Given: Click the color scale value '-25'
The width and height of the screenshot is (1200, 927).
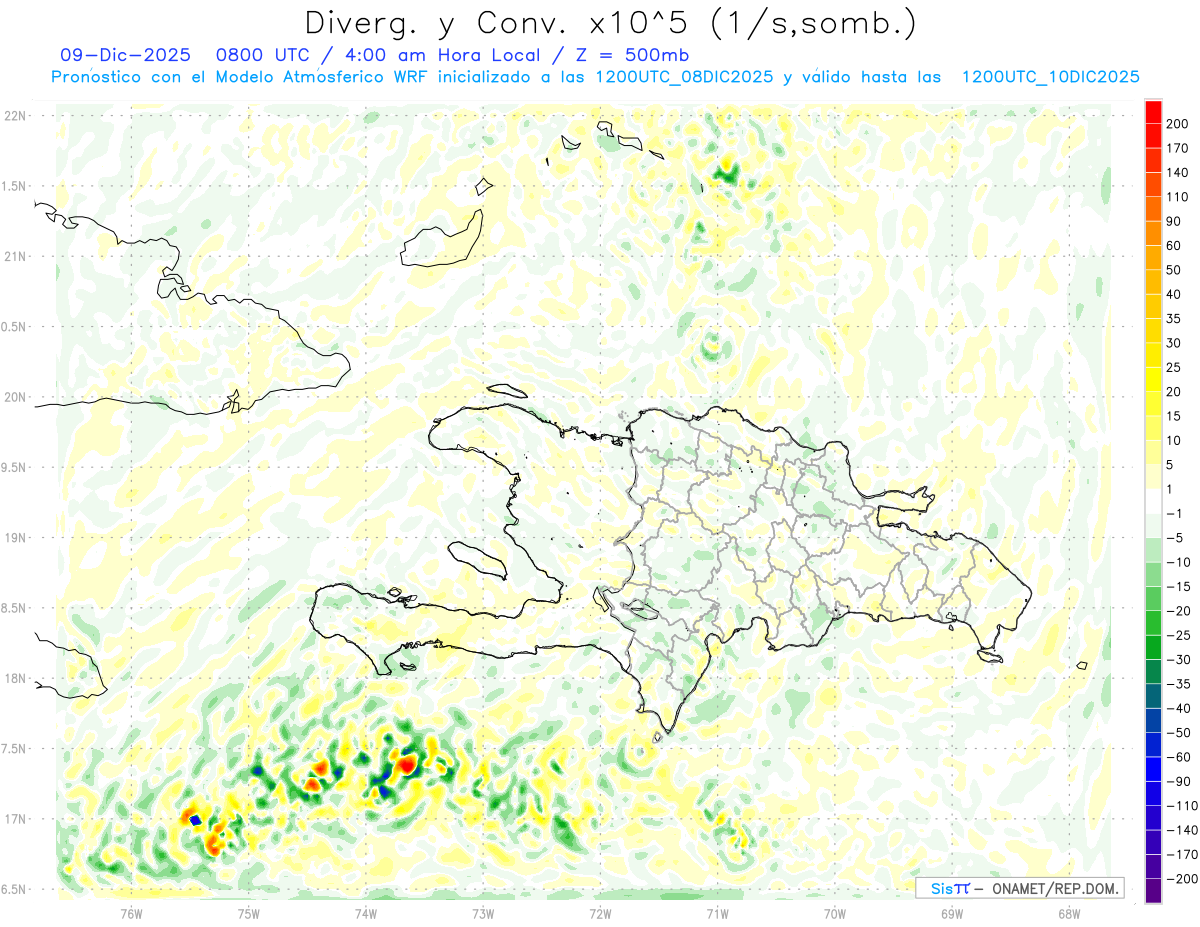Looking at the screenshot, I should [x=1179, y=635].
